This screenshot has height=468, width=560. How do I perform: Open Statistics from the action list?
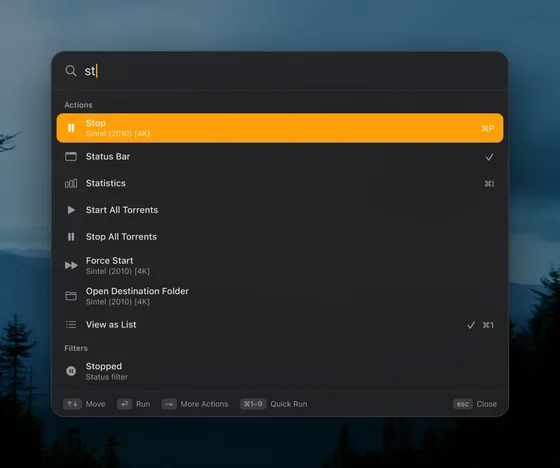pos(280,183)
